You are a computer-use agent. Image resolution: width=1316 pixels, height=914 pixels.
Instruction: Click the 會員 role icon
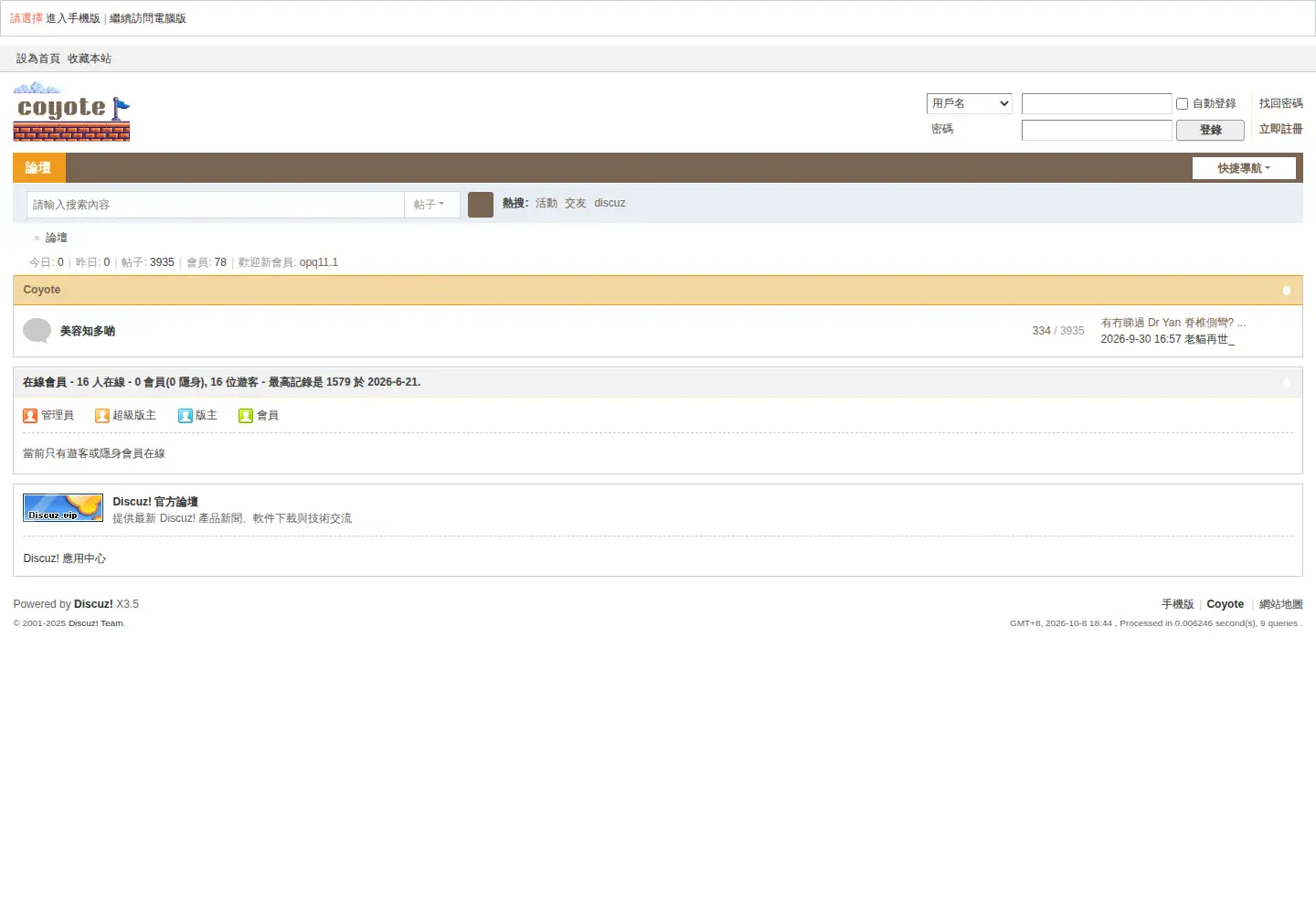246,416
